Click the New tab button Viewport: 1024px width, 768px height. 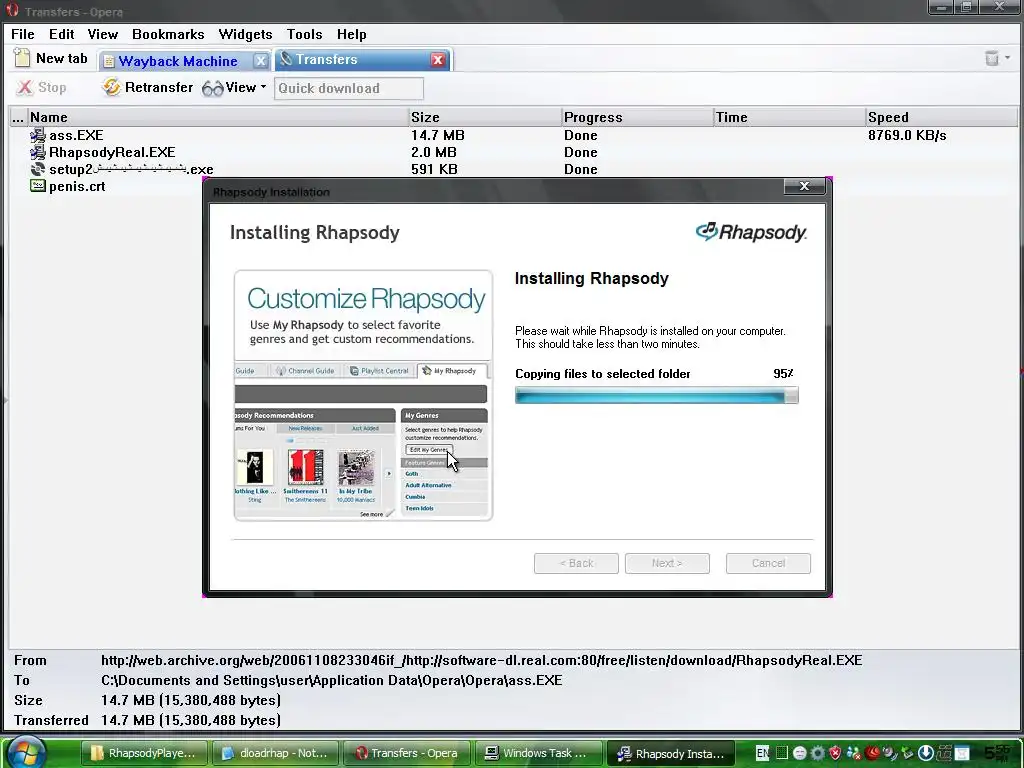(x=51, y=58)
